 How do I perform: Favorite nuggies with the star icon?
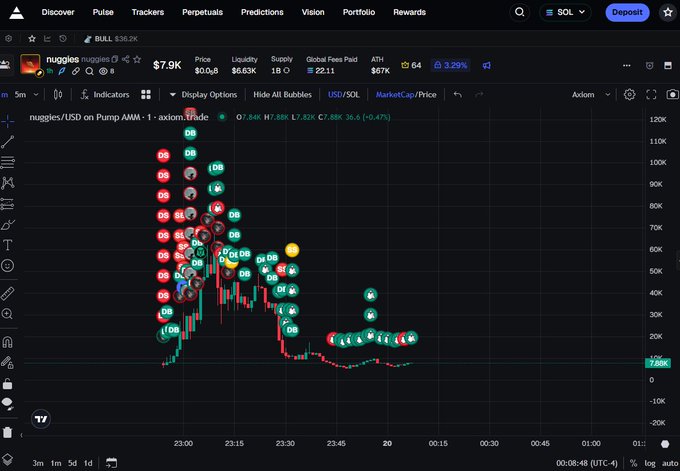(x=137, y=59)
